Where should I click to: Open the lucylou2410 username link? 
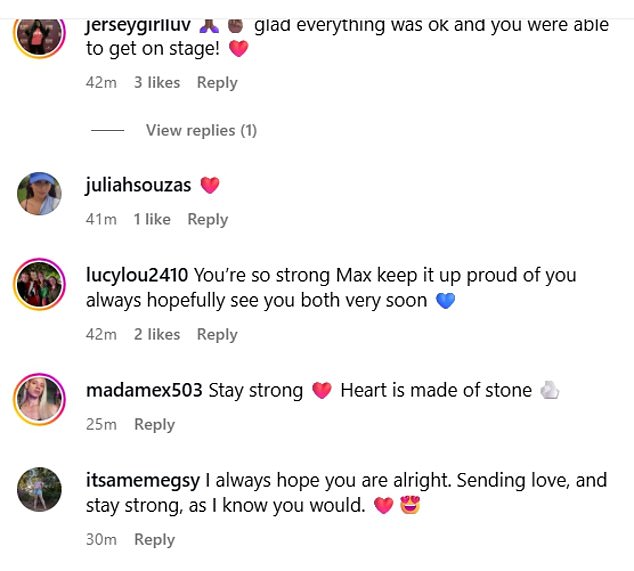tap(137, 275)
